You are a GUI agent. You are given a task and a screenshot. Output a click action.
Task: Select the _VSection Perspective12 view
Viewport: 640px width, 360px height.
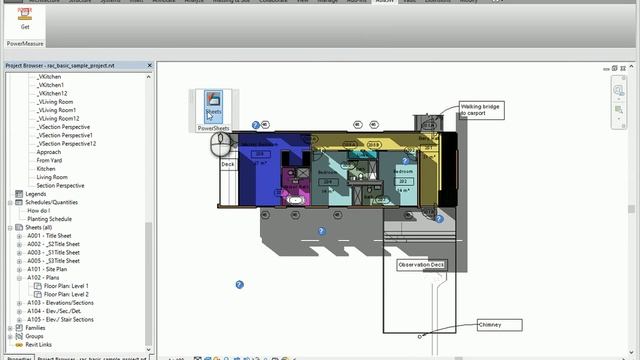coord(66,144)
